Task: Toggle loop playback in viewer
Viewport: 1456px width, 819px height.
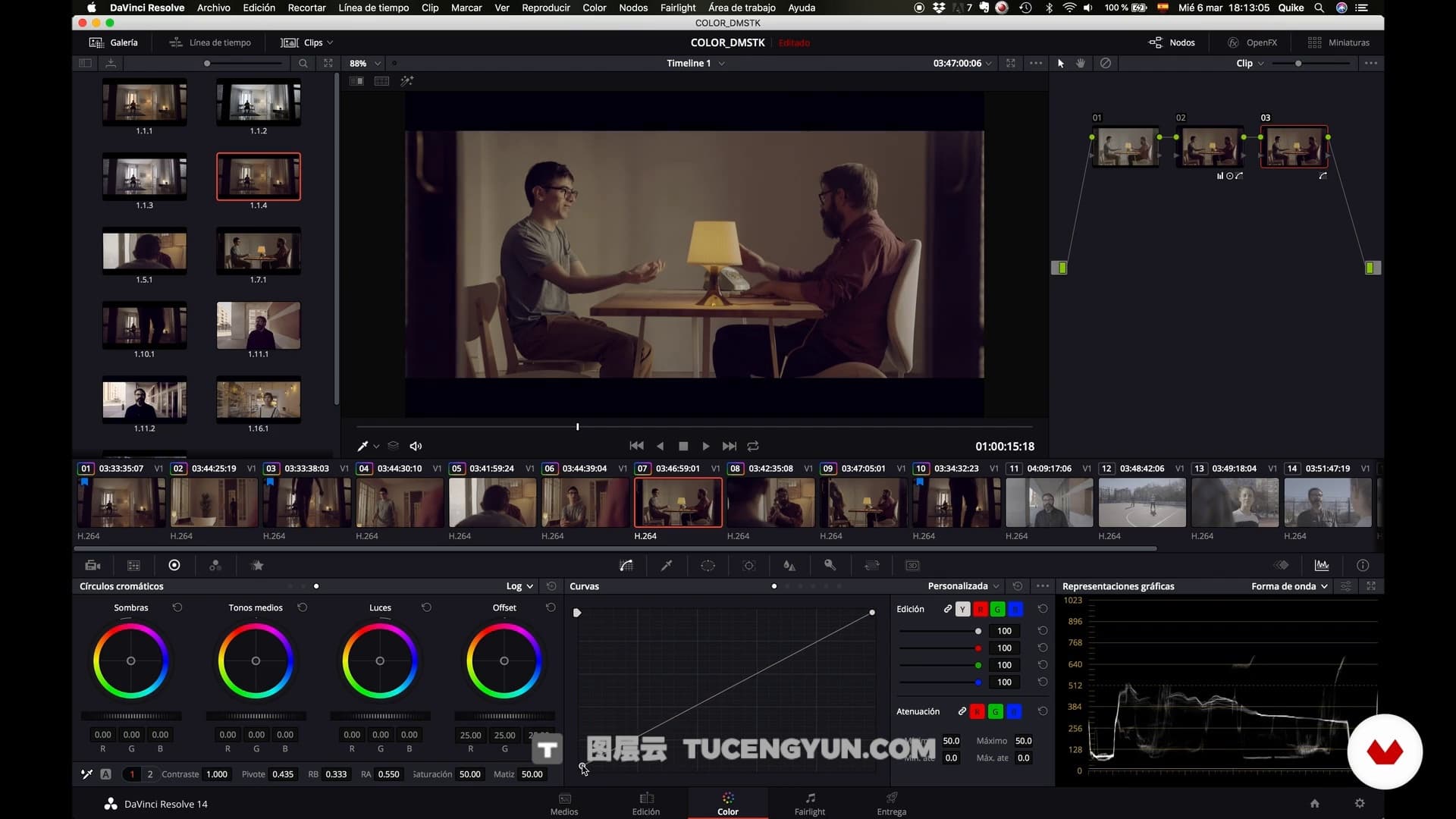Action: pos(753,446)
